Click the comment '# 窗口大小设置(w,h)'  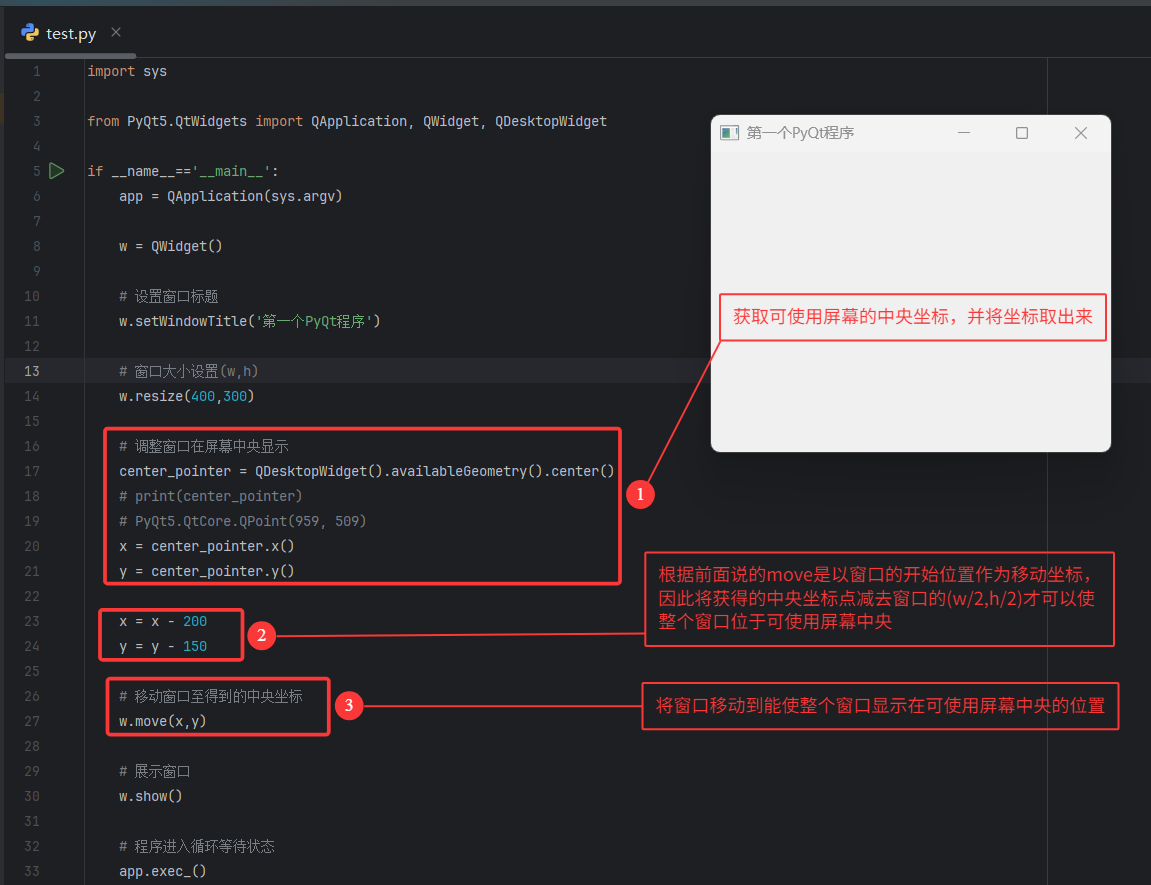pos(189,371)
